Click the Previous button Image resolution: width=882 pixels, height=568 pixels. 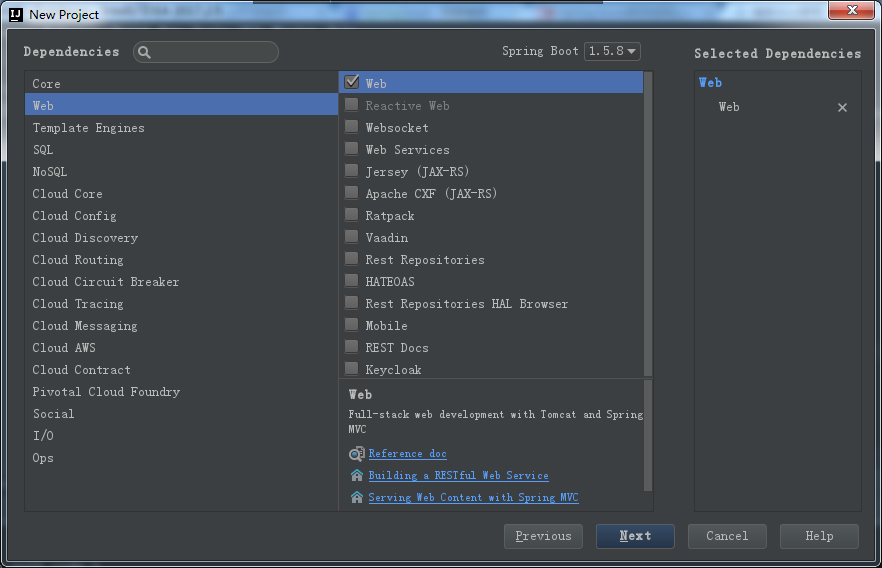(543, 536)
